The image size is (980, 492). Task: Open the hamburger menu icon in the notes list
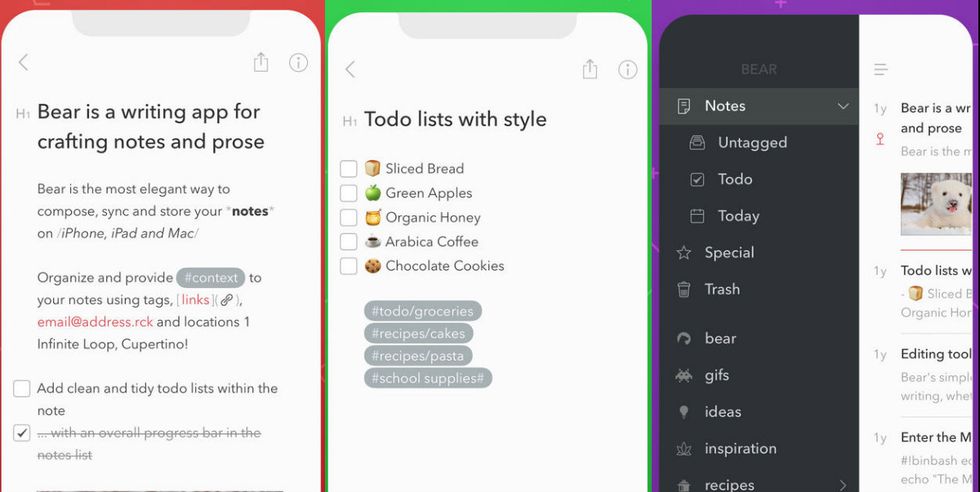(x=880, y=69)
